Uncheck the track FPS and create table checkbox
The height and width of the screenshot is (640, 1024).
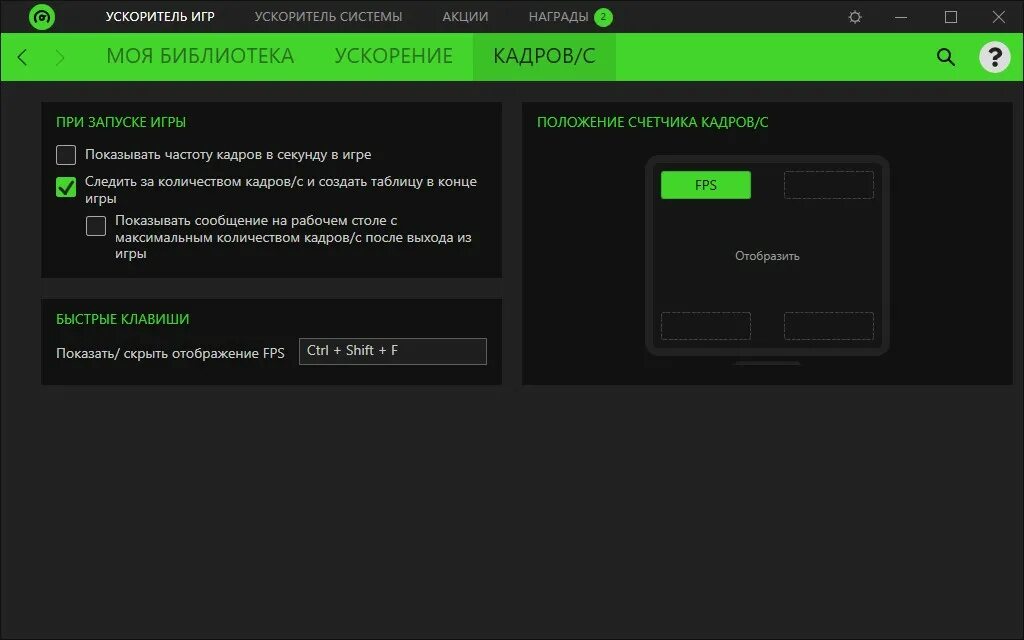[x=66, y=187]
